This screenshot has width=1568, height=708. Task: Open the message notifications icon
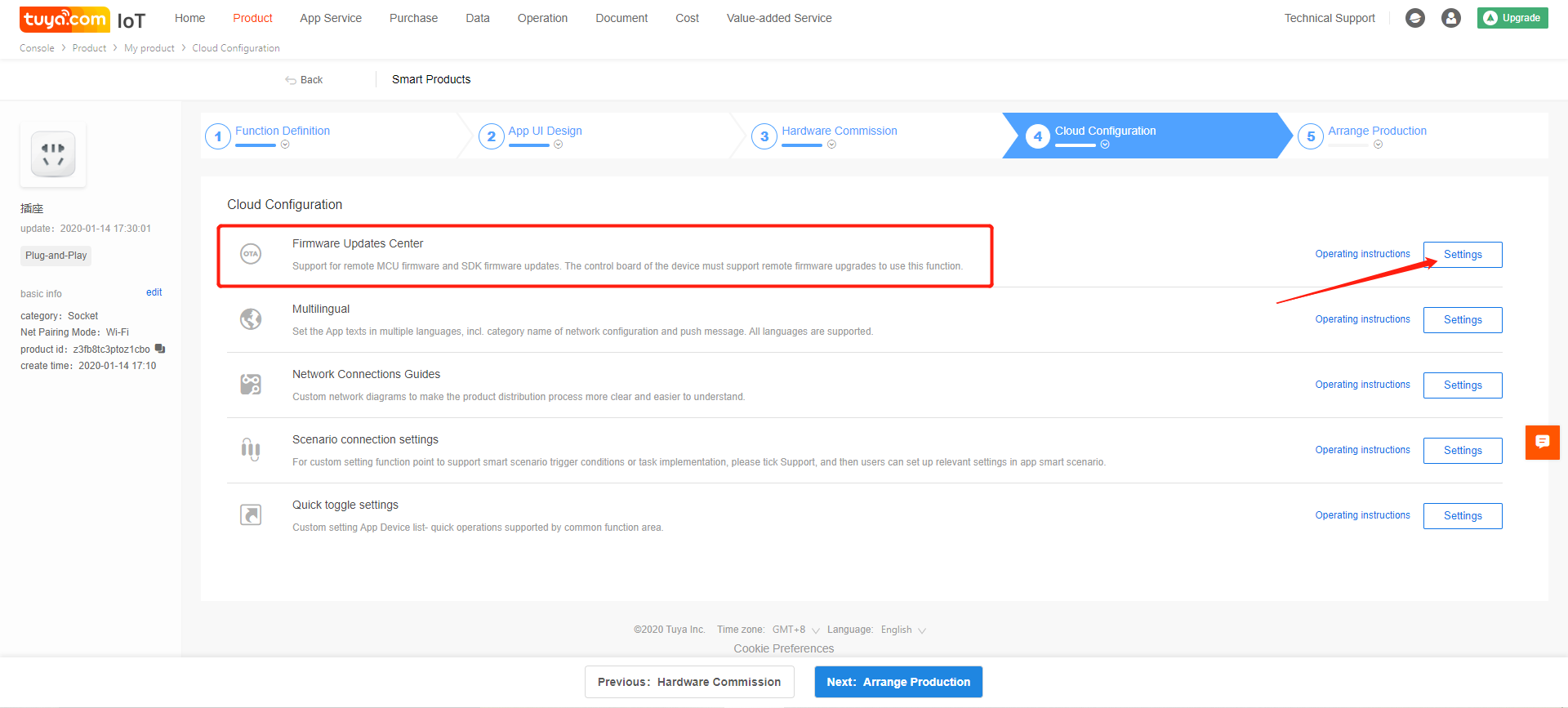(x=1414, y=18)
